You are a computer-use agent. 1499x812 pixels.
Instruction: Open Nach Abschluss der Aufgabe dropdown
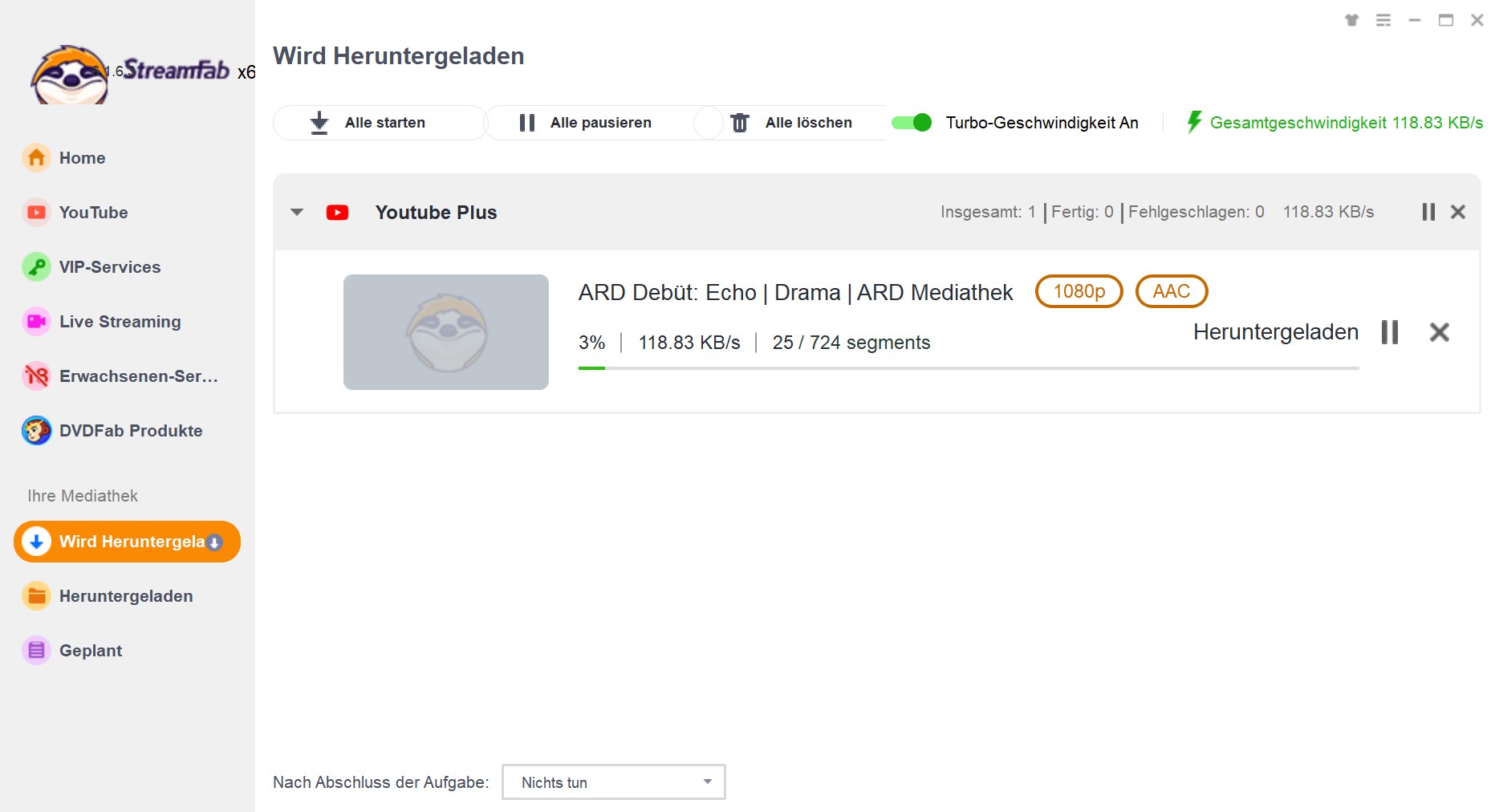614,782
